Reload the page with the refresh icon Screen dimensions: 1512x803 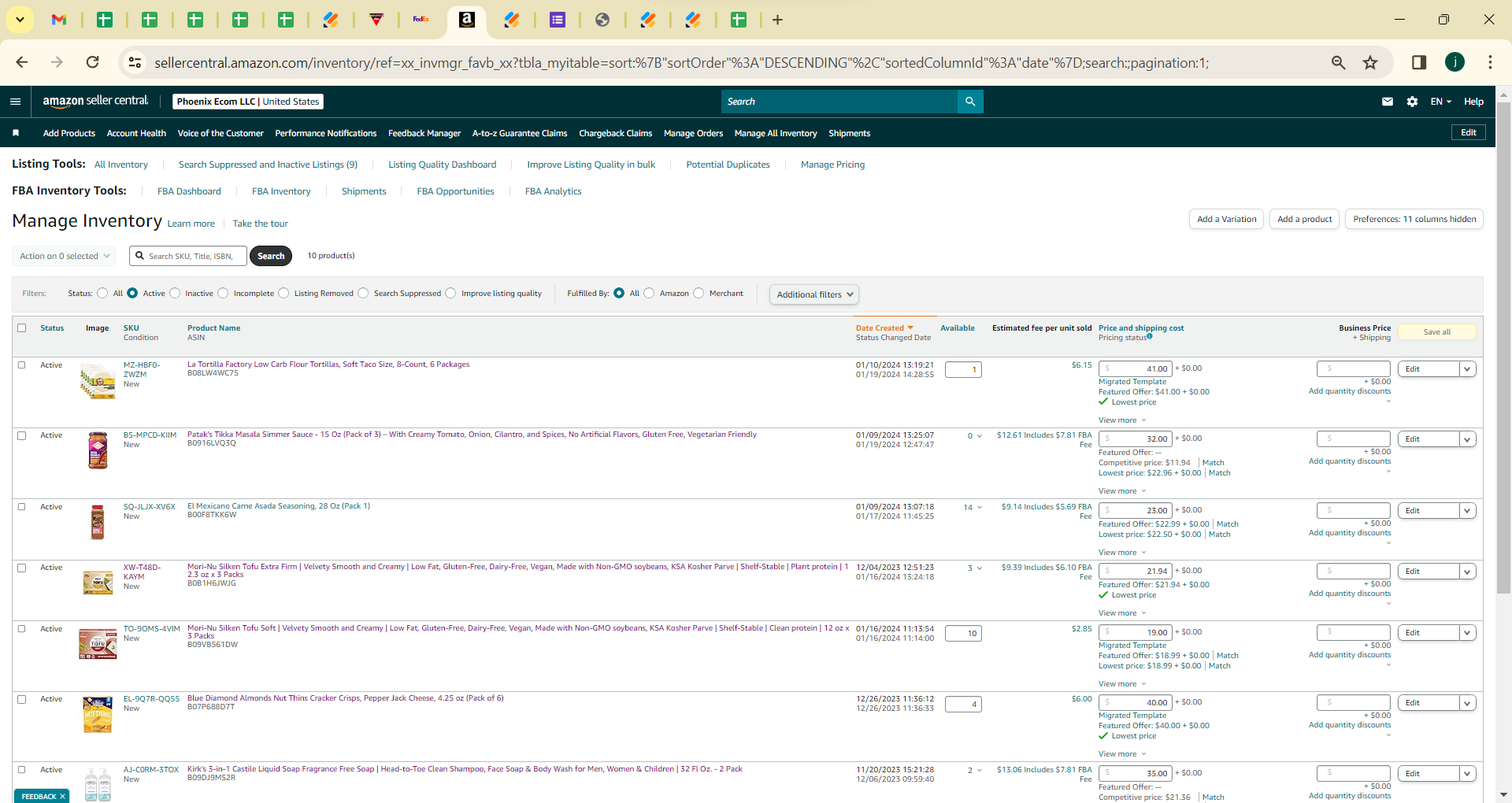tap(93, 62)
